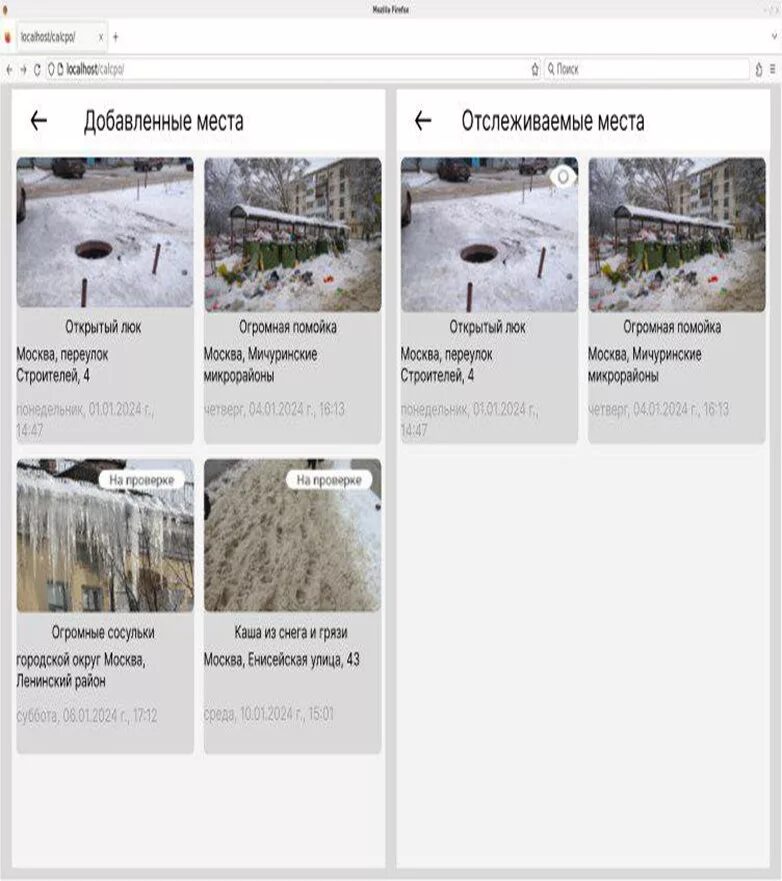The width and height of the screenshot is (782, 881).
Task: Click Мичуринские микрорайоны address in Добавленные места
Action: pyautogui.click(x=261, y=365)
